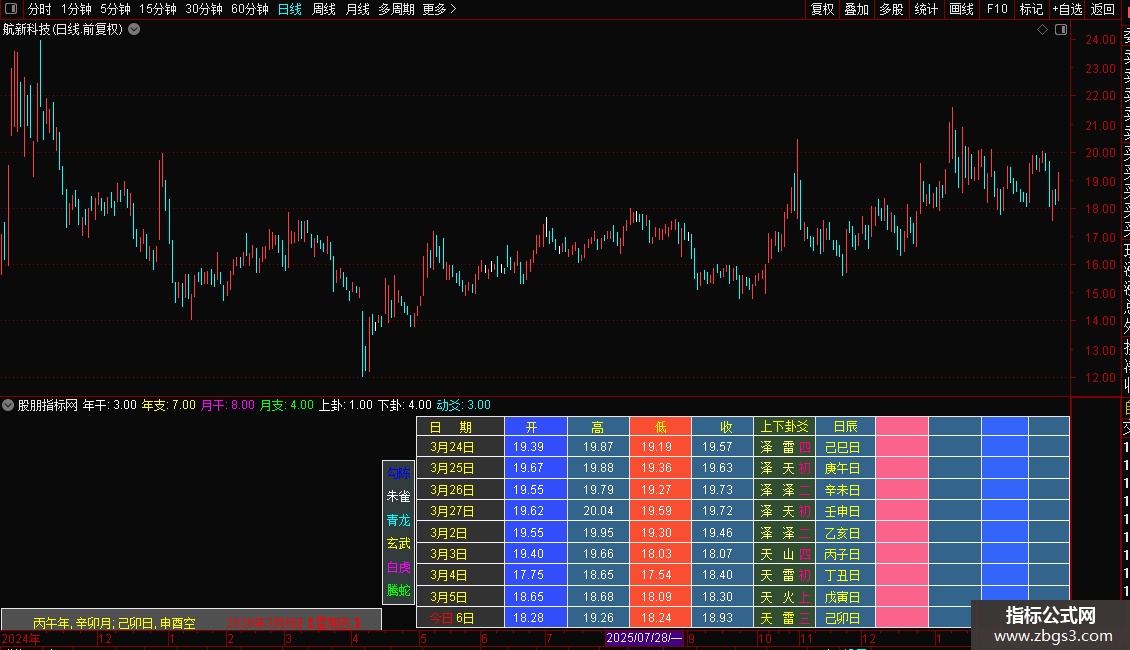Select the 1分钟 period
Screen dimensions: 1130x650
76,9
